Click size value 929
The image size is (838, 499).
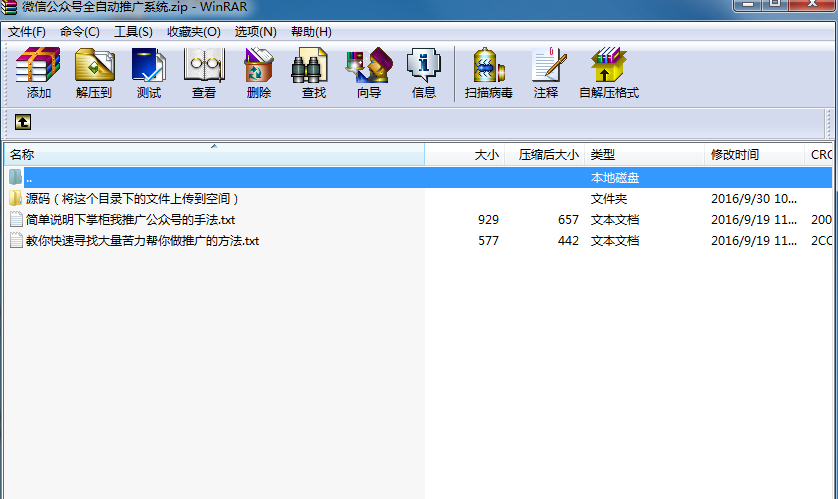coord(488,220)
